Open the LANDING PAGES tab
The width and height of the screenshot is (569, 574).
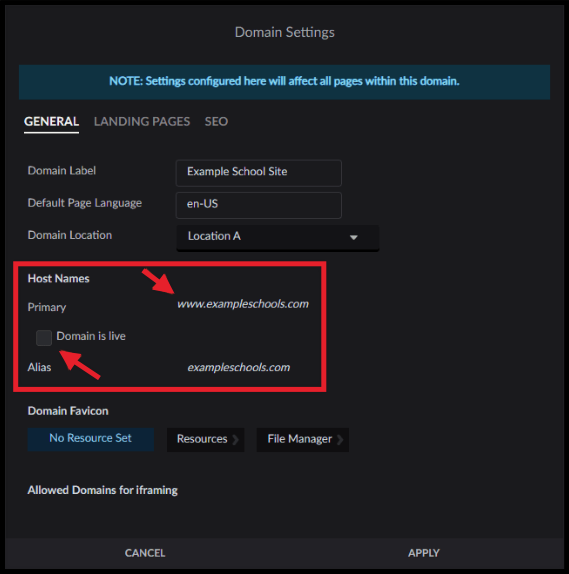pos(142,122)
